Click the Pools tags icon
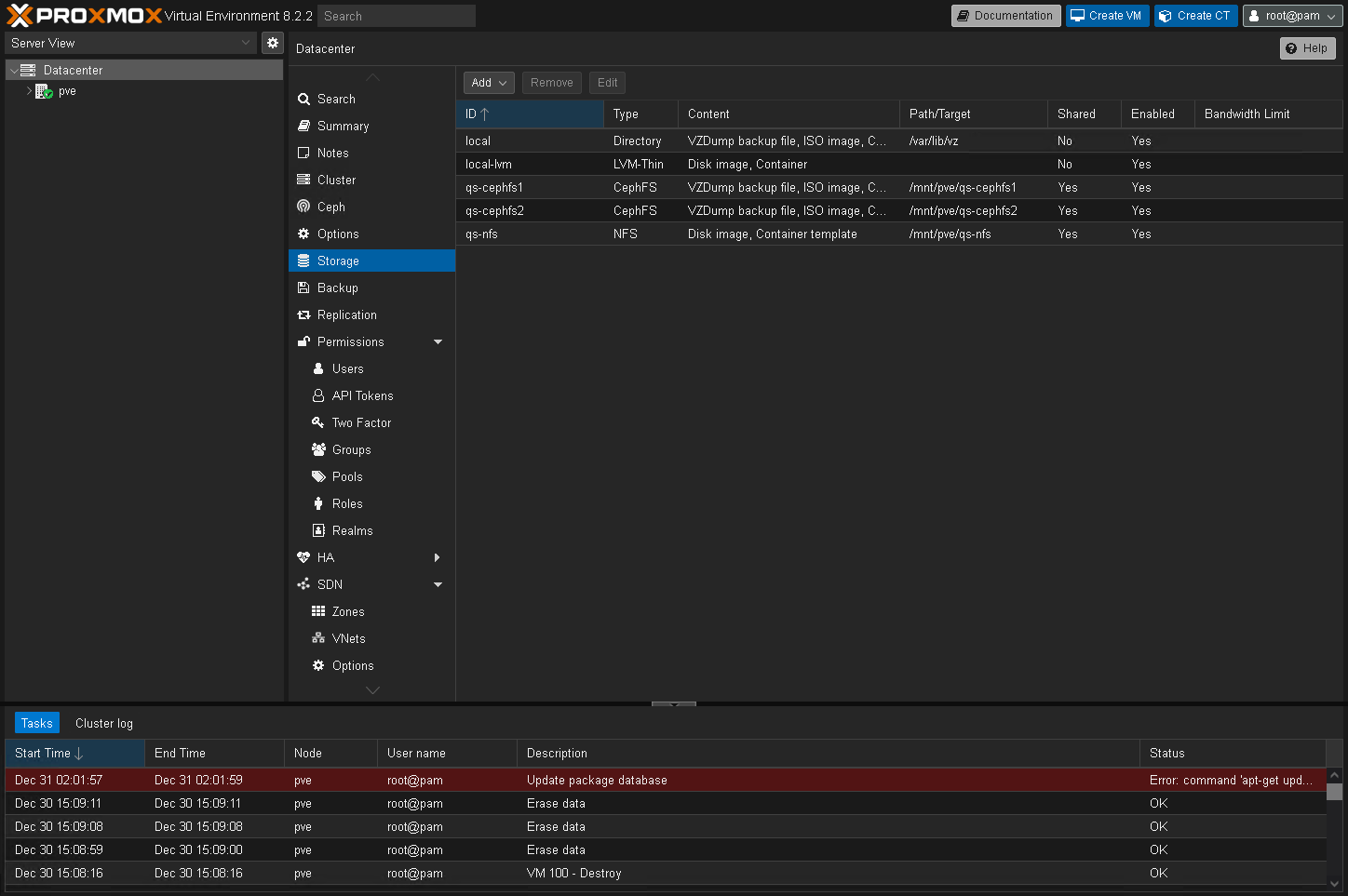 (x=318, y=476)
